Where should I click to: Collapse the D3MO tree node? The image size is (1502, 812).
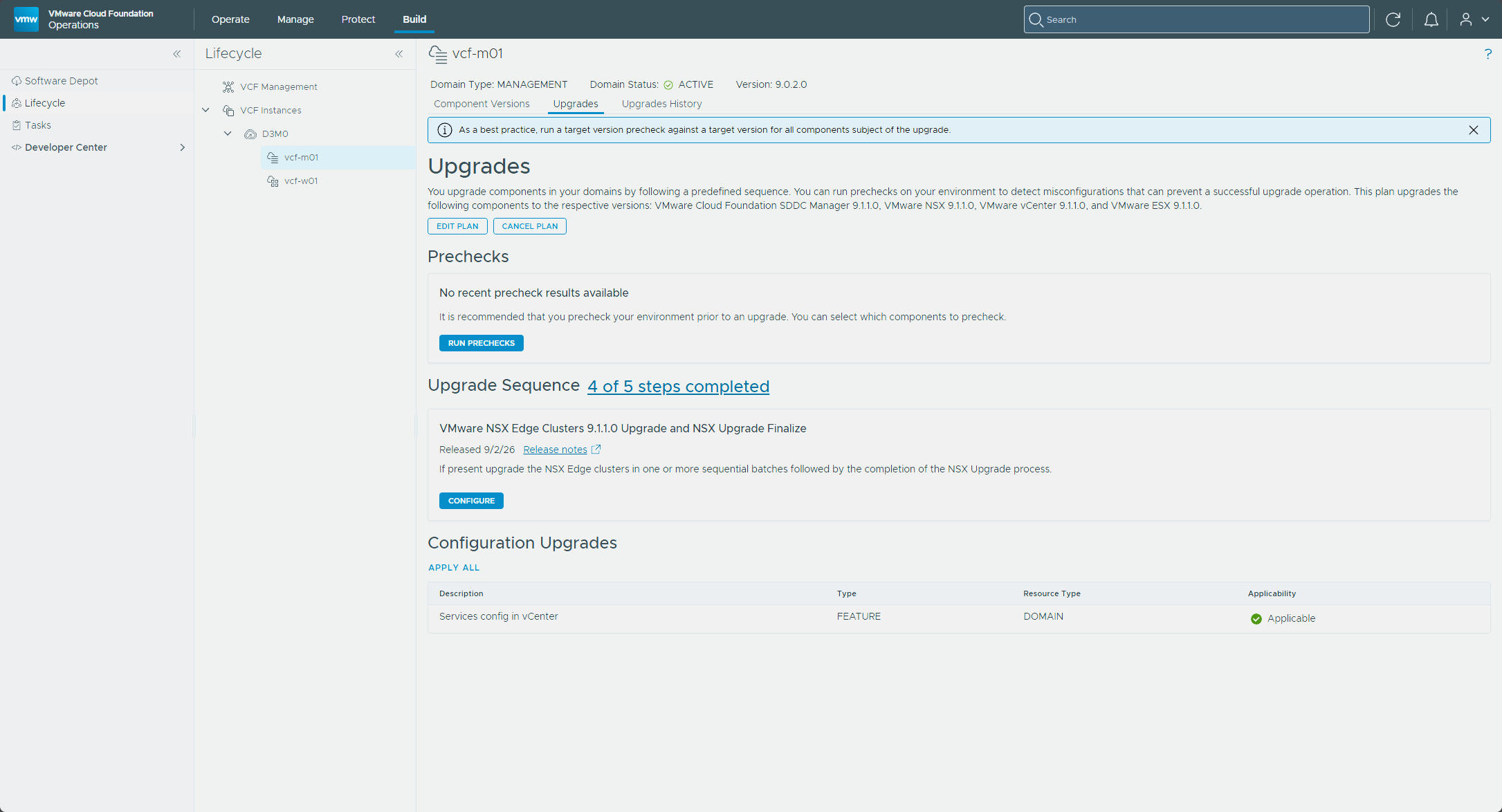(228, 134)
